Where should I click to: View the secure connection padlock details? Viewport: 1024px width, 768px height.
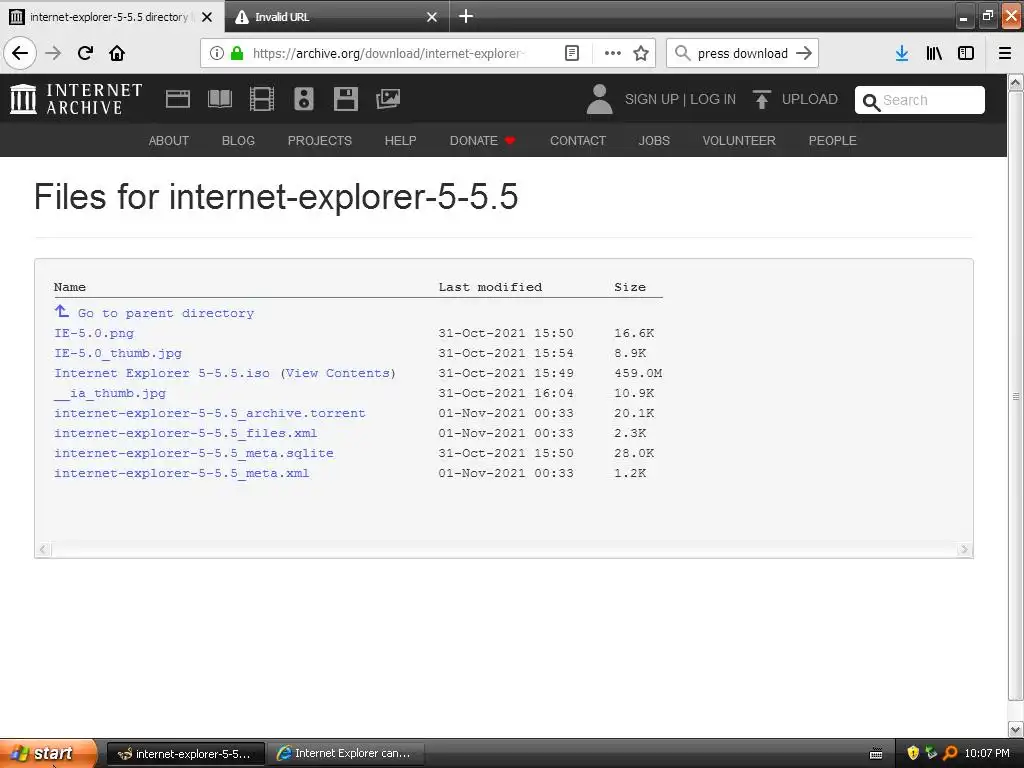(x=237, y=53)
